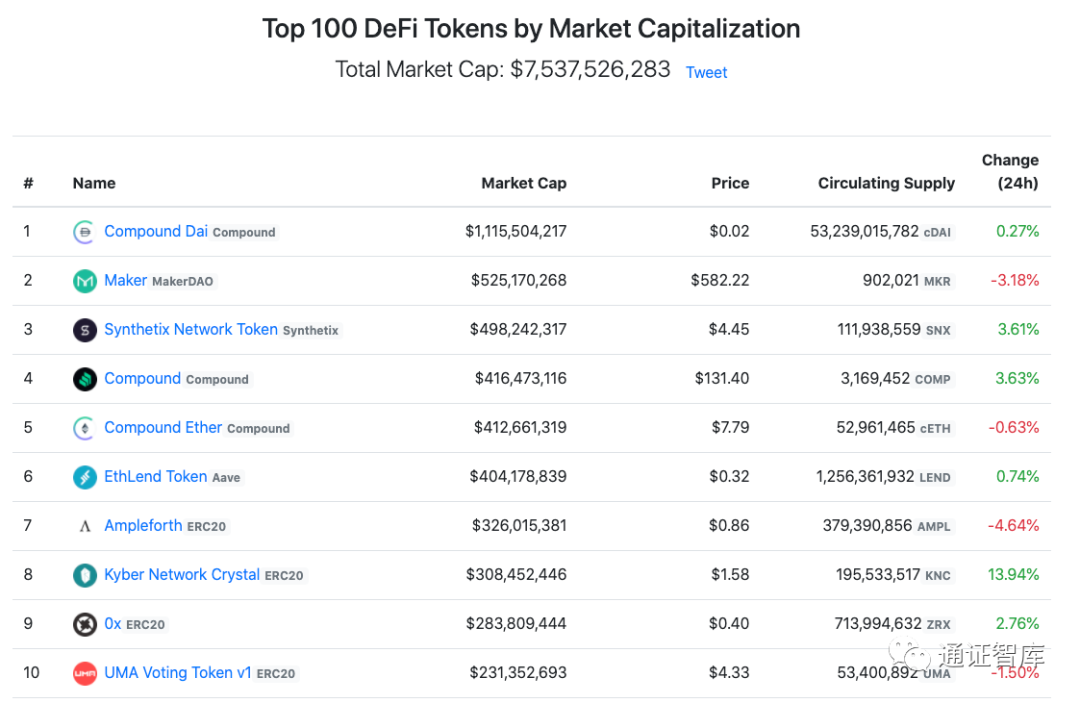Sort by Change (24h) header

click(x=1010, y=171)
